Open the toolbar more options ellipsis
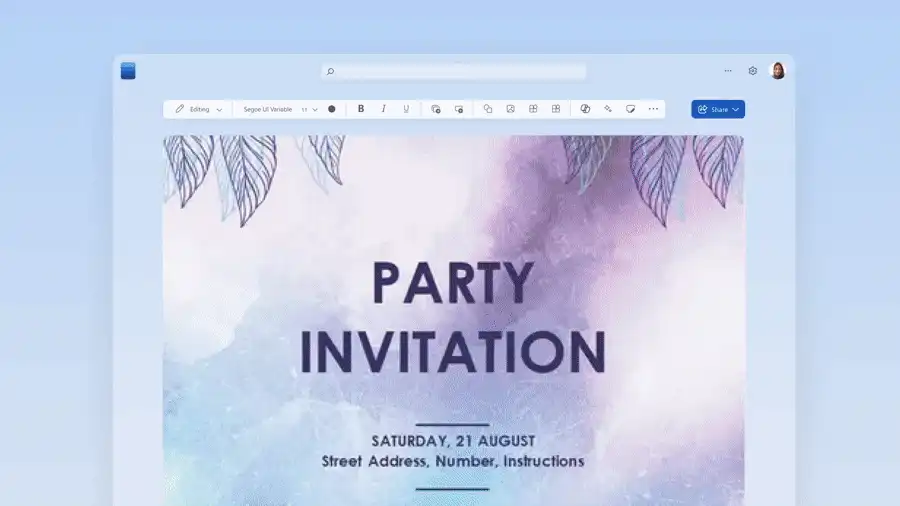 click(653, 108)
